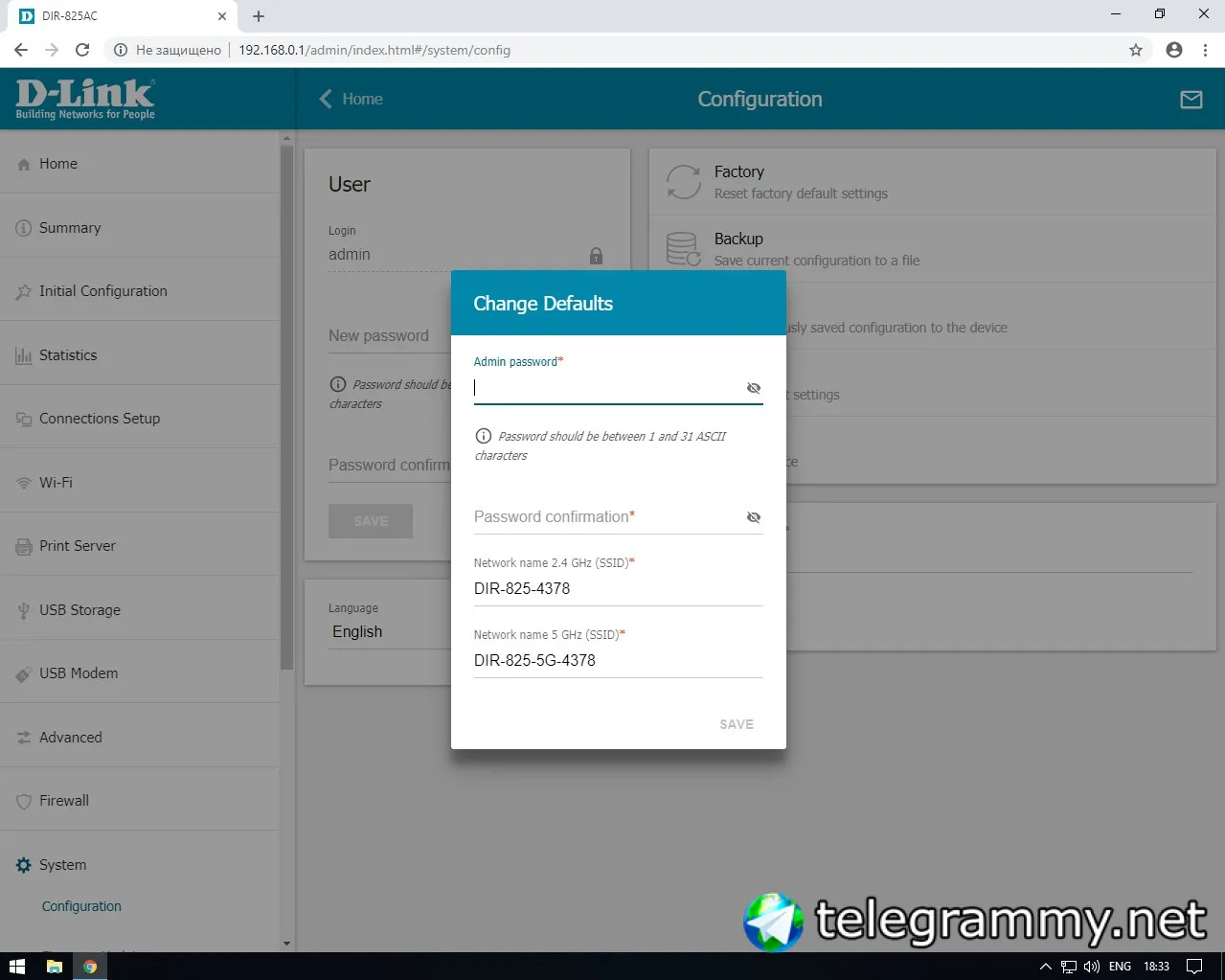Open Summary menu item
Image resolution: width=1225 pixels, height=980 pixels.
pos(140,228)
